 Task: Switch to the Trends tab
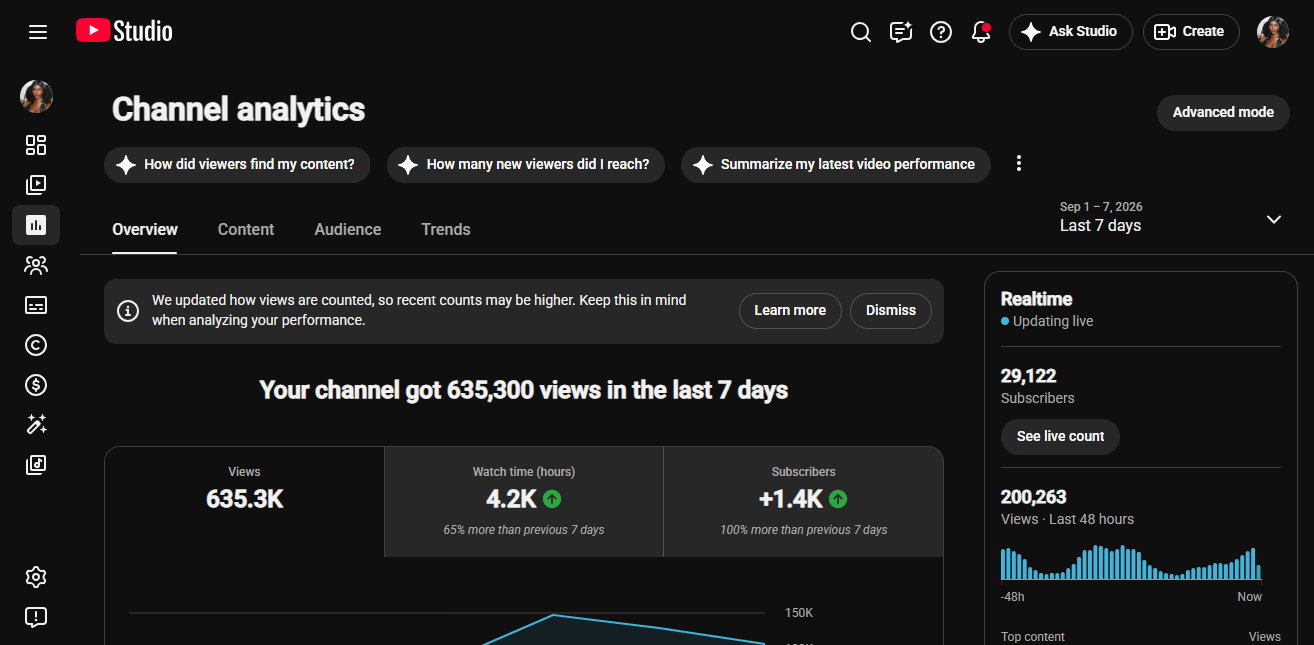click(446, 229)
